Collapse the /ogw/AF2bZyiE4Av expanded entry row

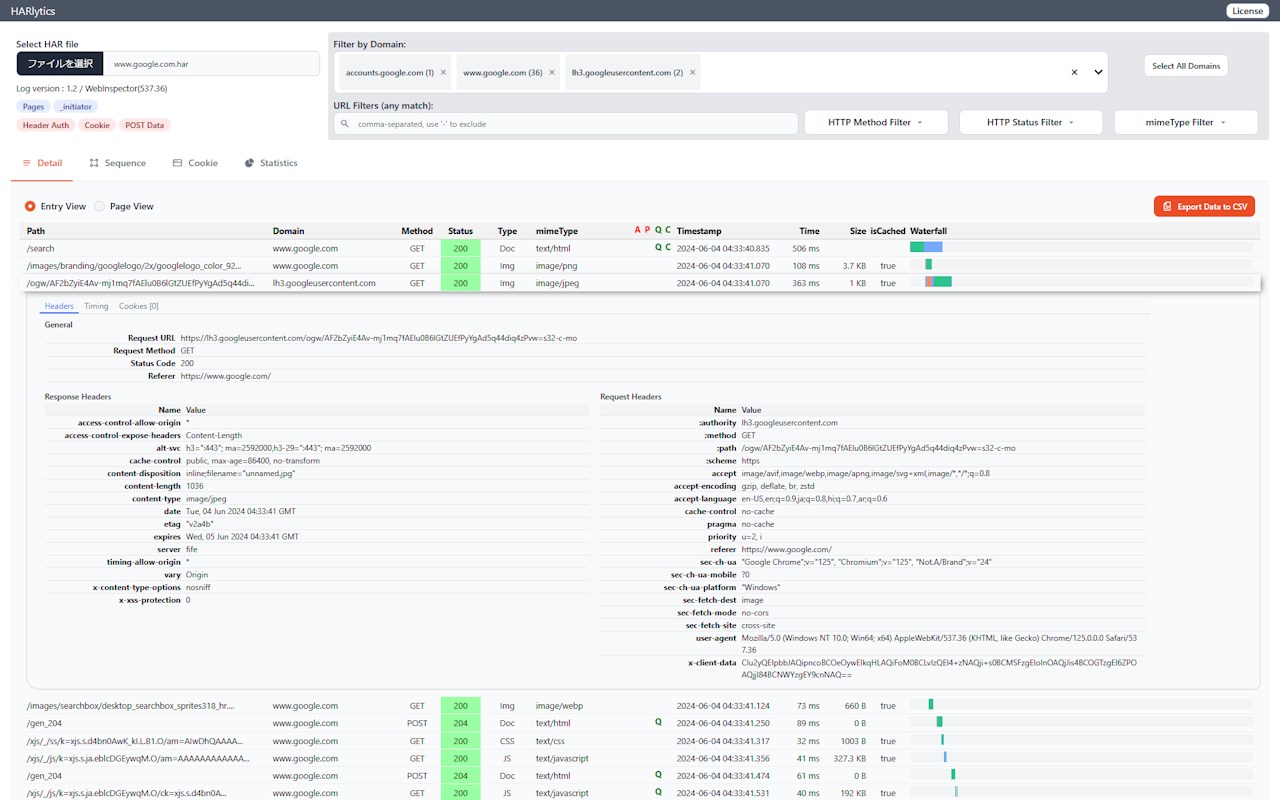click(640, 283)
